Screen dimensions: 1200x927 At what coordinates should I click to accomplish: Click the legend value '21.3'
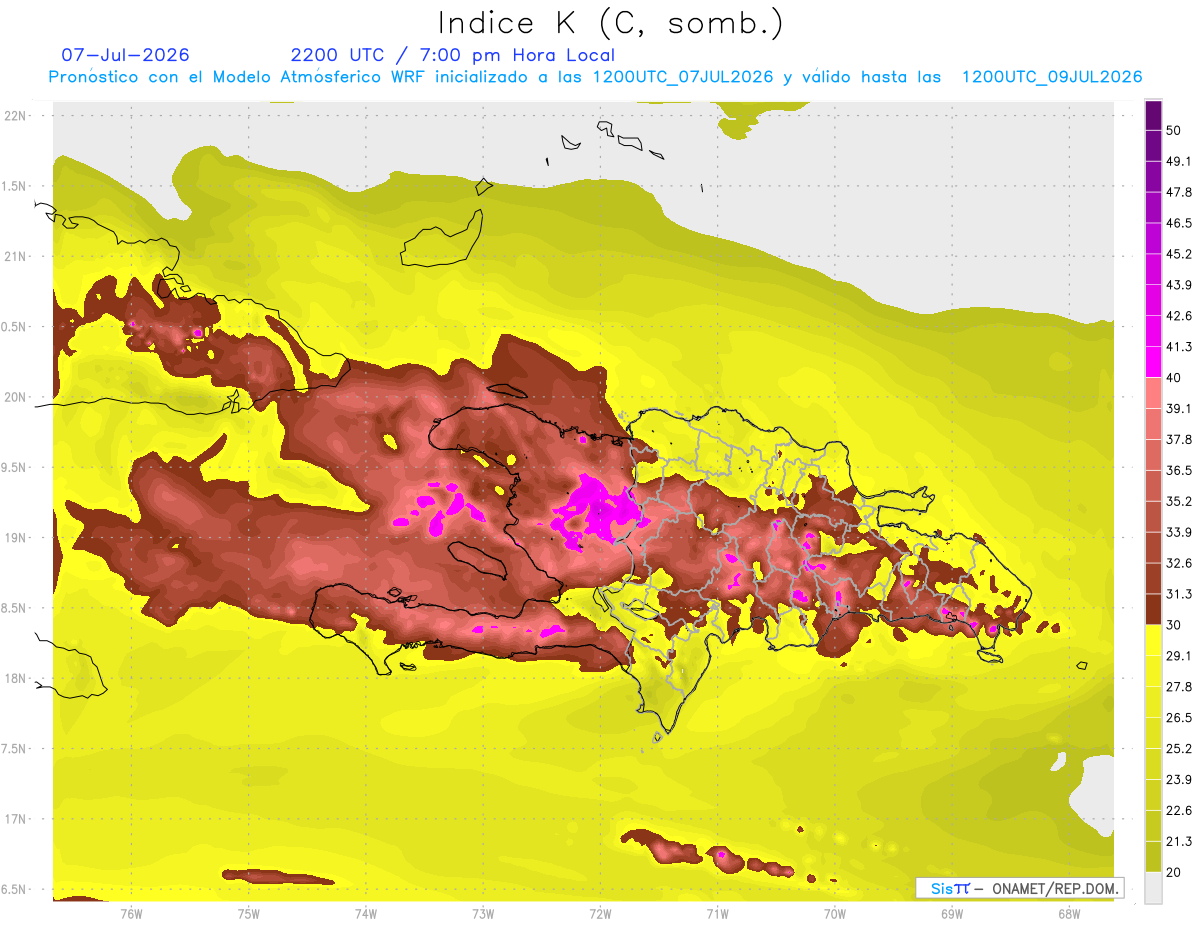pyautogui.click(x=1179, y=842)
